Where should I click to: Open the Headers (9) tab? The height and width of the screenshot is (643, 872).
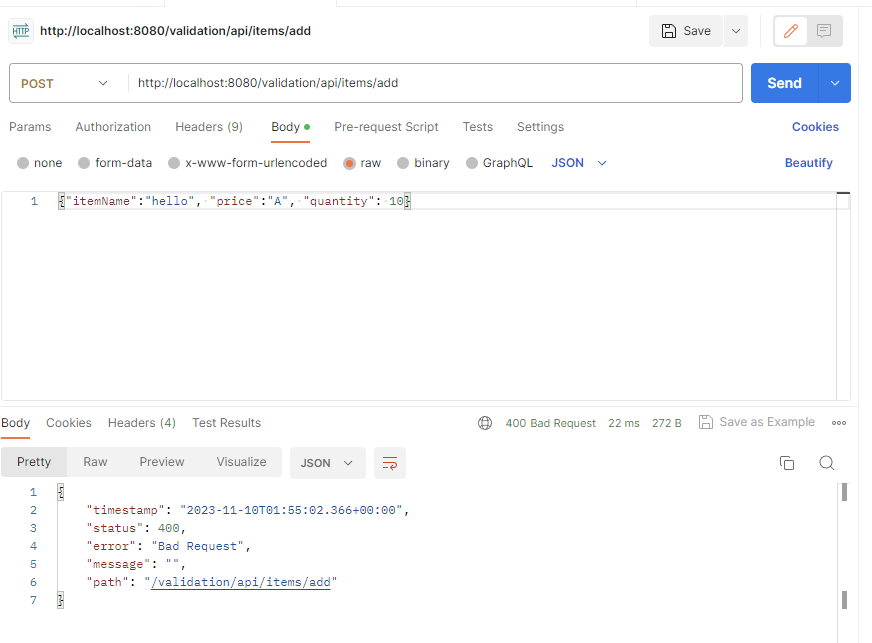coord(209,127)
